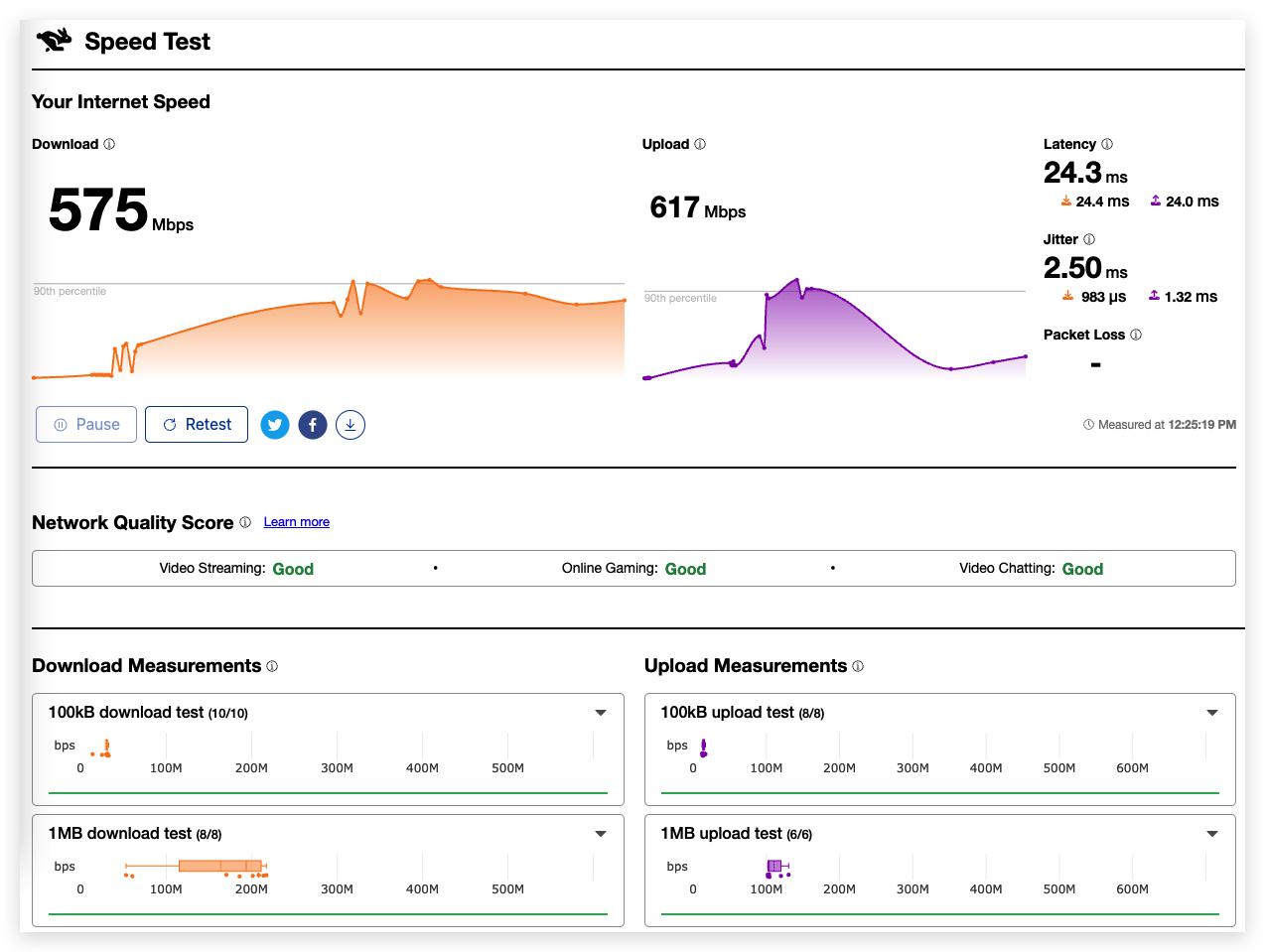The width and height of the screenshot is (1265, 952).
Task: Expand the 1MB download test section
Action: click(601, 834)
